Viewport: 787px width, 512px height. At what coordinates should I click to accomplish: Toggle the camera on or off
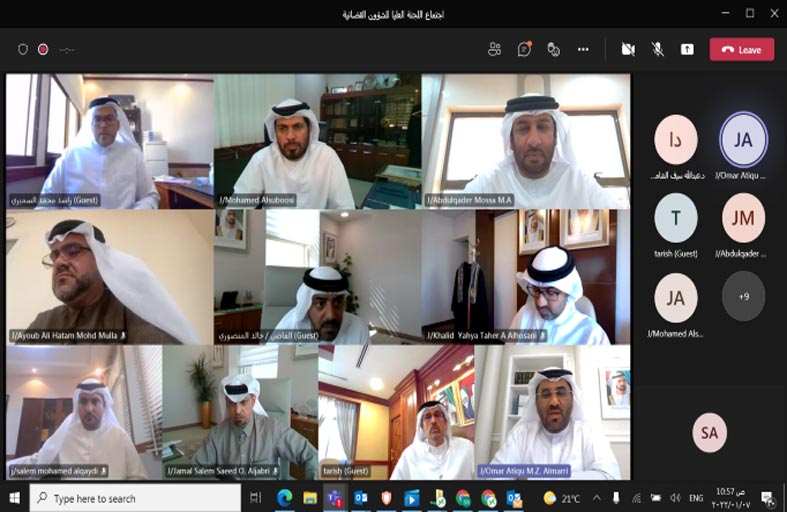pyautogui.click(x=628, y=49)
